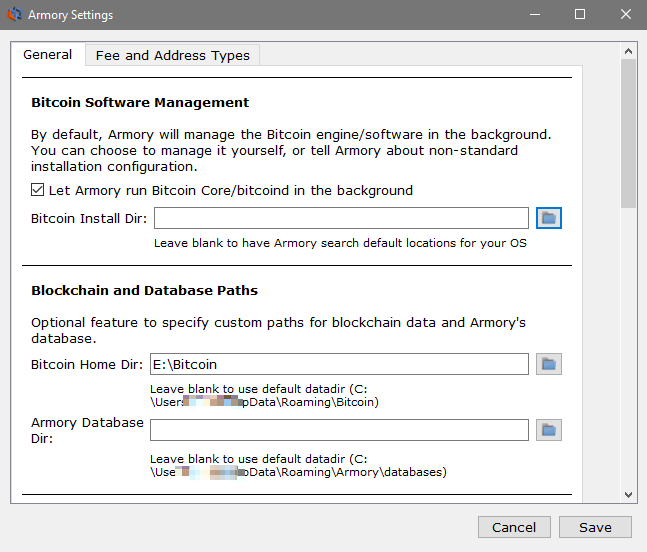Focus the Armory Database Dir field
This screenshot has height=552, width=647.
339,430
